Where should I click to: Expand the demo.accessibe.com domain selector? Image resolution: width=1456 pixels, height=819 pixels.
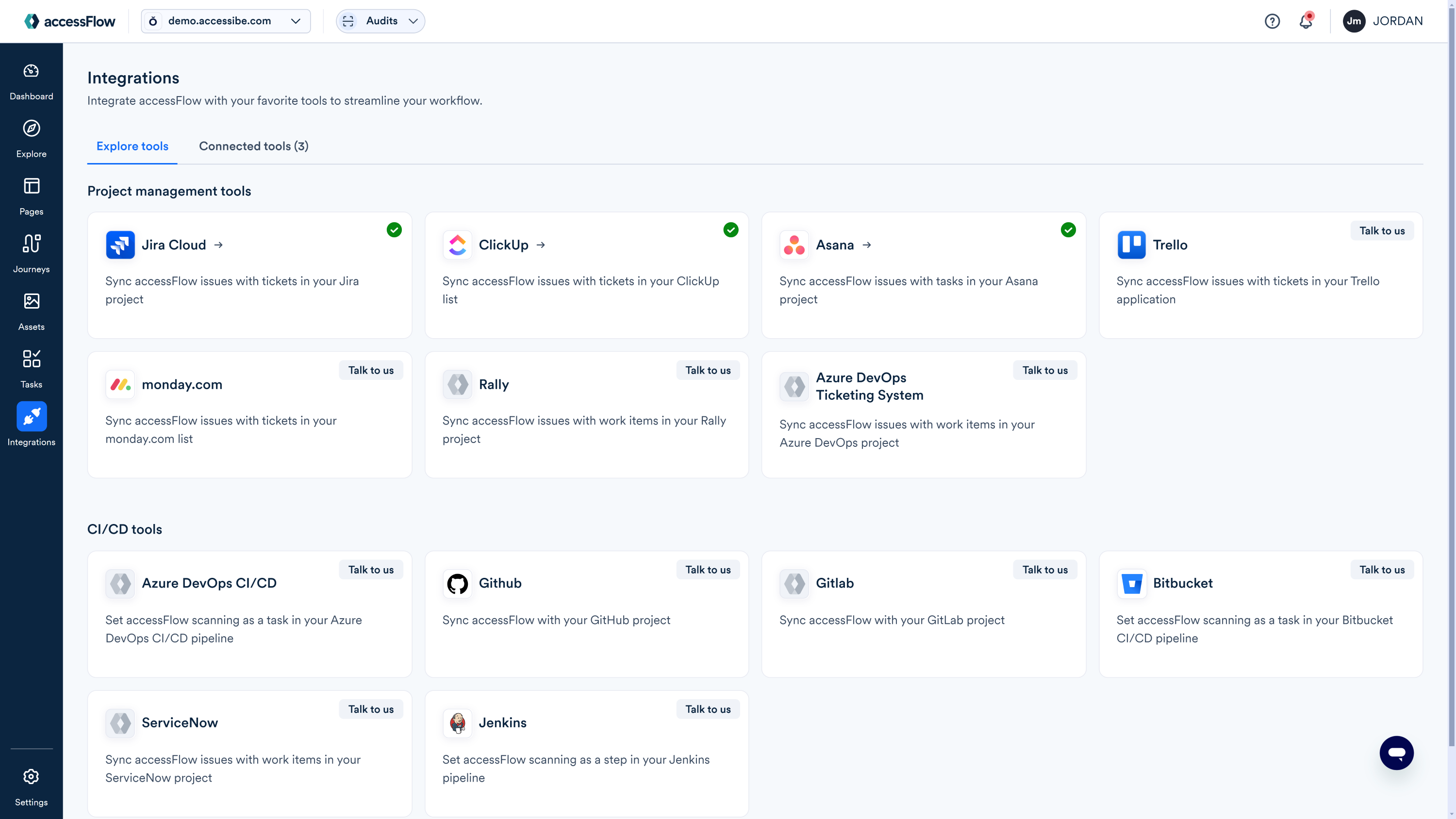point(295,21)
